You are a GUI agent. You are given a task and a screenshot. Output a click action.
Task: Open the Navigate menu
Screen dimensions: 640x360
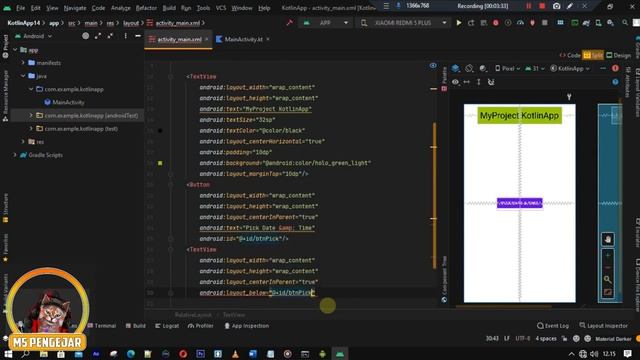(x=75, y=8)
